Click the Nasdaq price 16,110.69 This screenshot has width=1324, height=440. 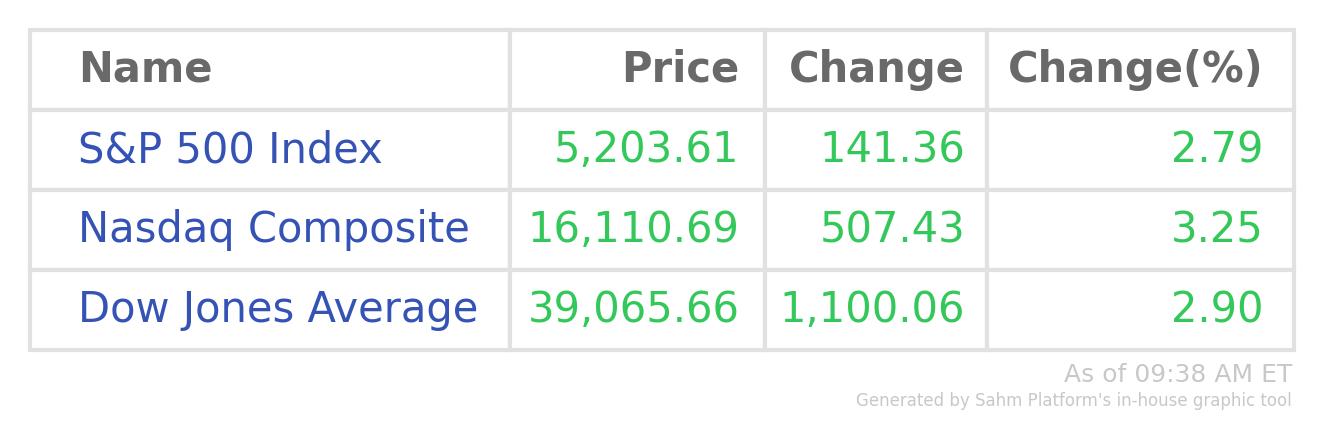(633, 229)
